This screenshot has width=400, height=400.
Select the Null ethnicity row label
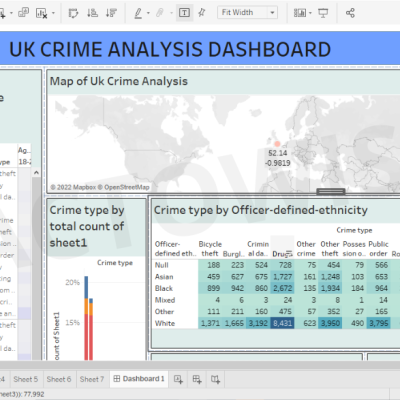point(162,265)
